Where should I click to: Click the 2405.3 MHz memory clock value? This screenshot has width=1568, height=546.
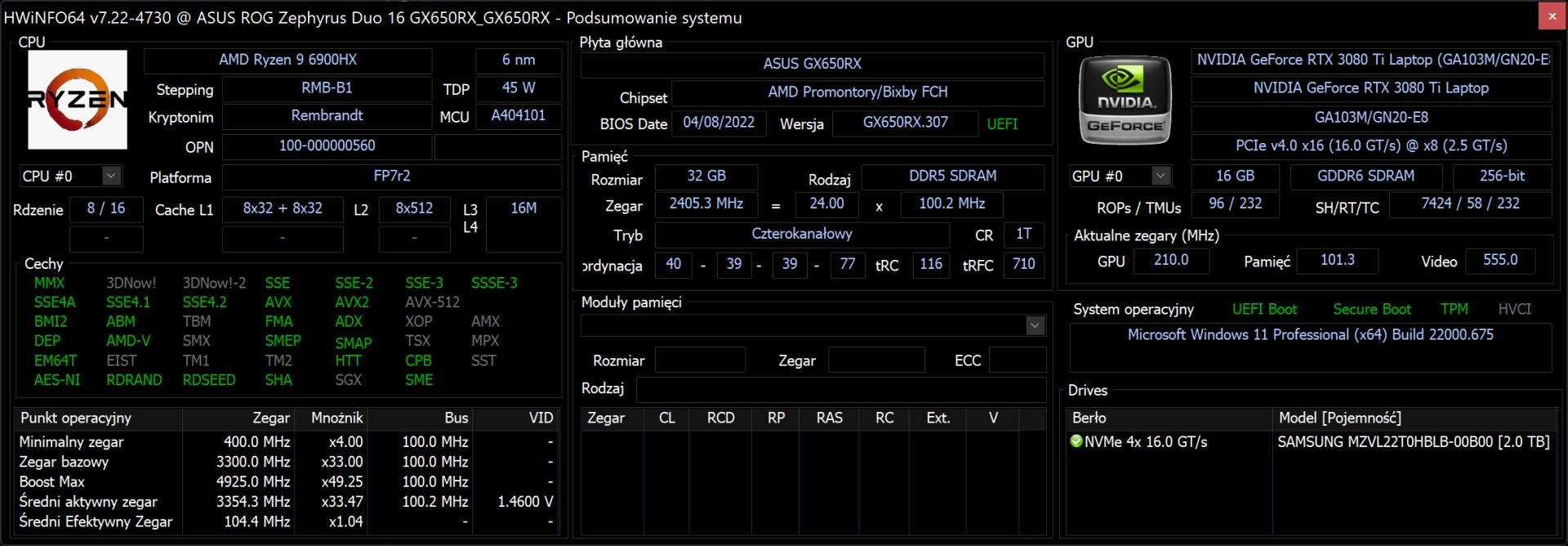(x=706, y=204)
